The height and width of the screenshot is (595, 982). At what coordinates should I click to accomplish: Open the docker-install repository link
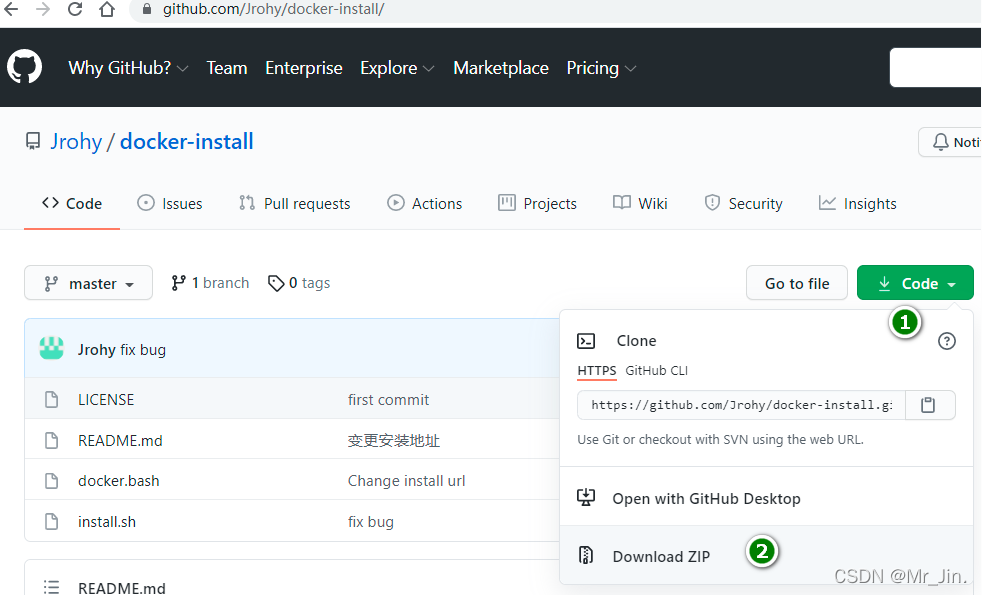(x=187, y=142)
